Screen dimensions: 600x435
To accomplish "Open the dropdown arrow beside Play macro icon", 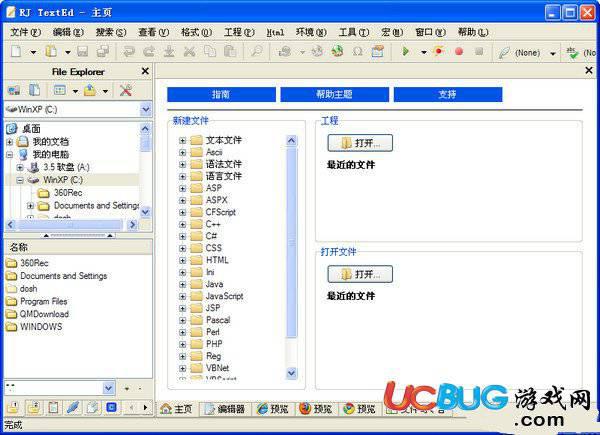I will pos(424,52).
